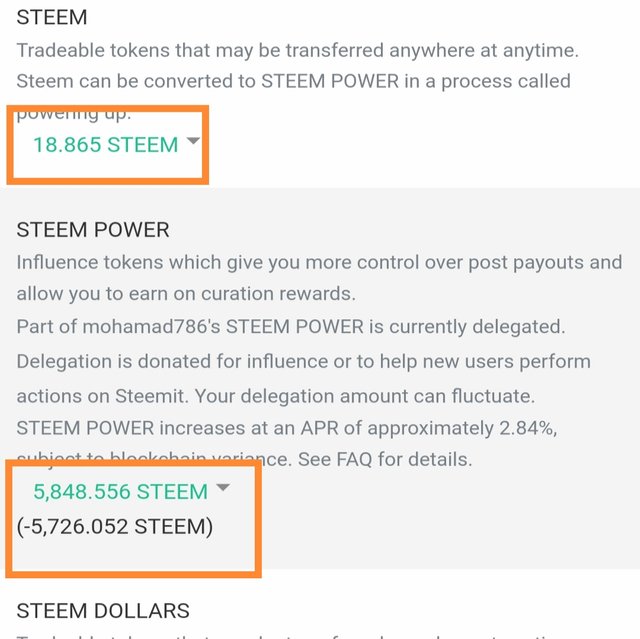Click the STEEM DOLLARS section heading
This screenshot has width=640, height=639.
103,610
